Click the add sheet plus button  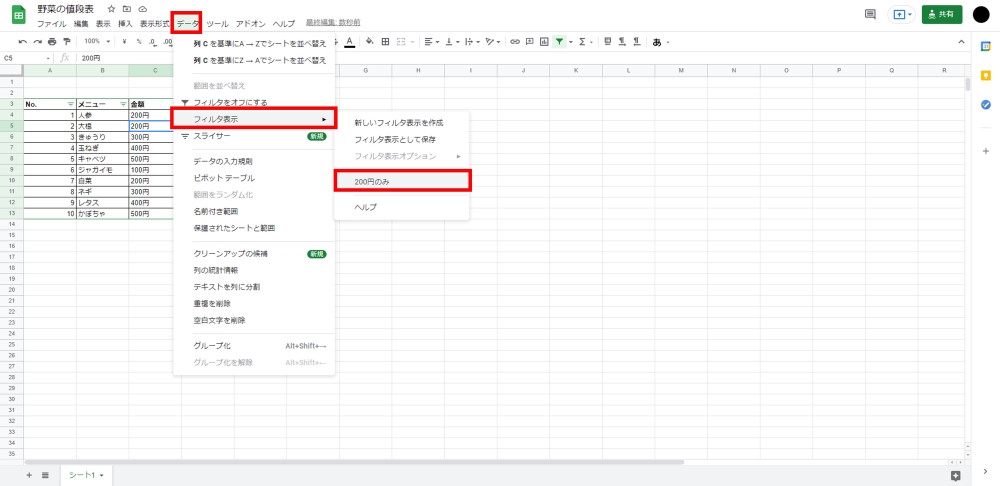(x=29, y=475)
